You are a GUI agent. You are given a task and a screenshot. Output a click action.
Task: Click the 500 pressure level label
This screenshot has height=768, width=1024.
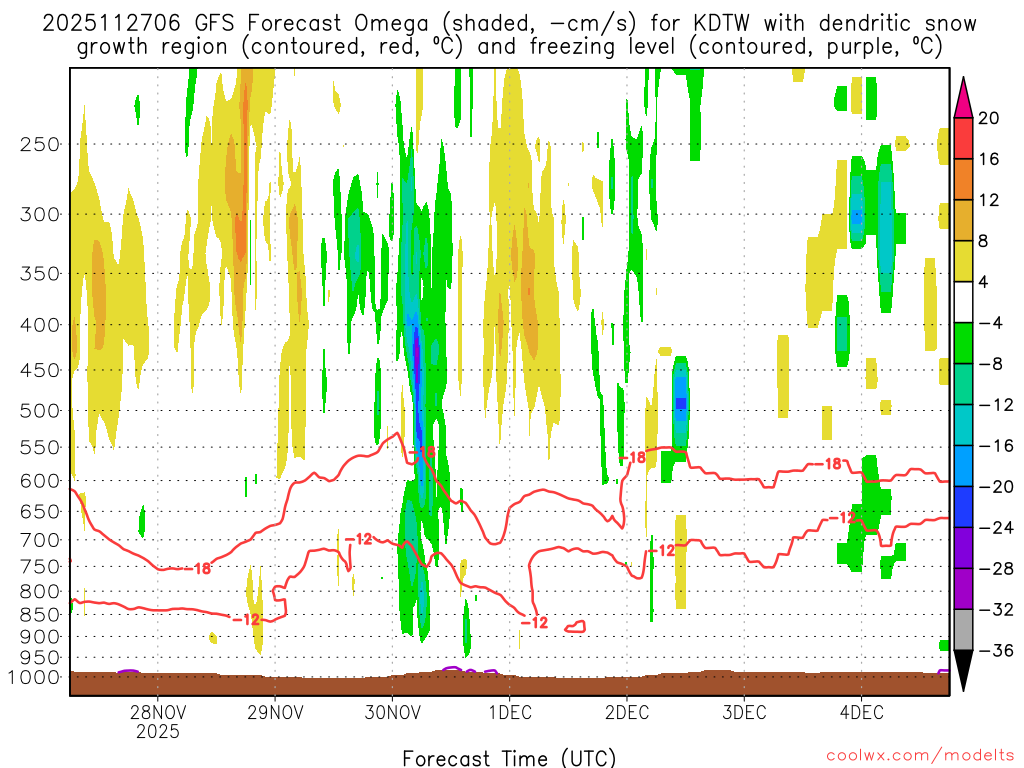pyautogui.click(x=40, y=411)
